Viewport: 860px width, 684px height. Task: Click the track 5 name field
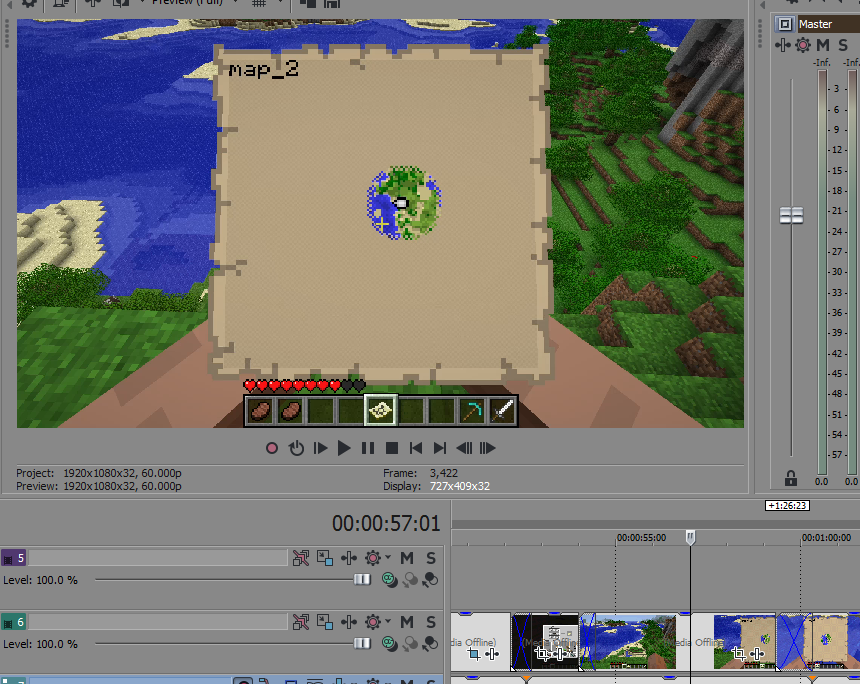pos(158,558)
